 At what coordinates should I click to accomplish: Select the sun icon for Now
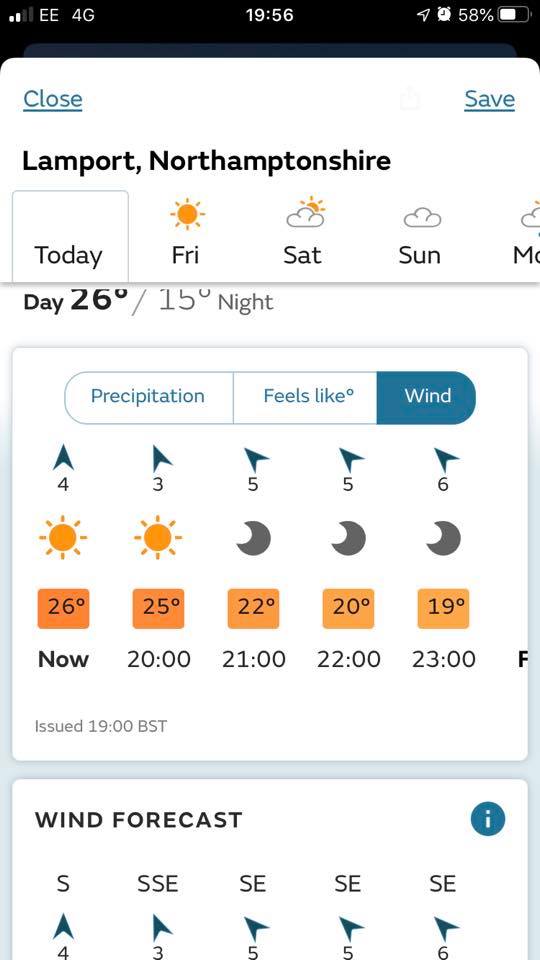tap(63, 538)
